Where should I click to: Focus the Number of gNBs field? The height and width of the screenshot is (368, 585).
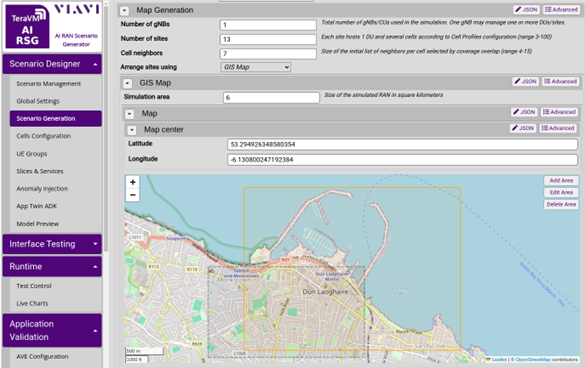tap(268, 25)
